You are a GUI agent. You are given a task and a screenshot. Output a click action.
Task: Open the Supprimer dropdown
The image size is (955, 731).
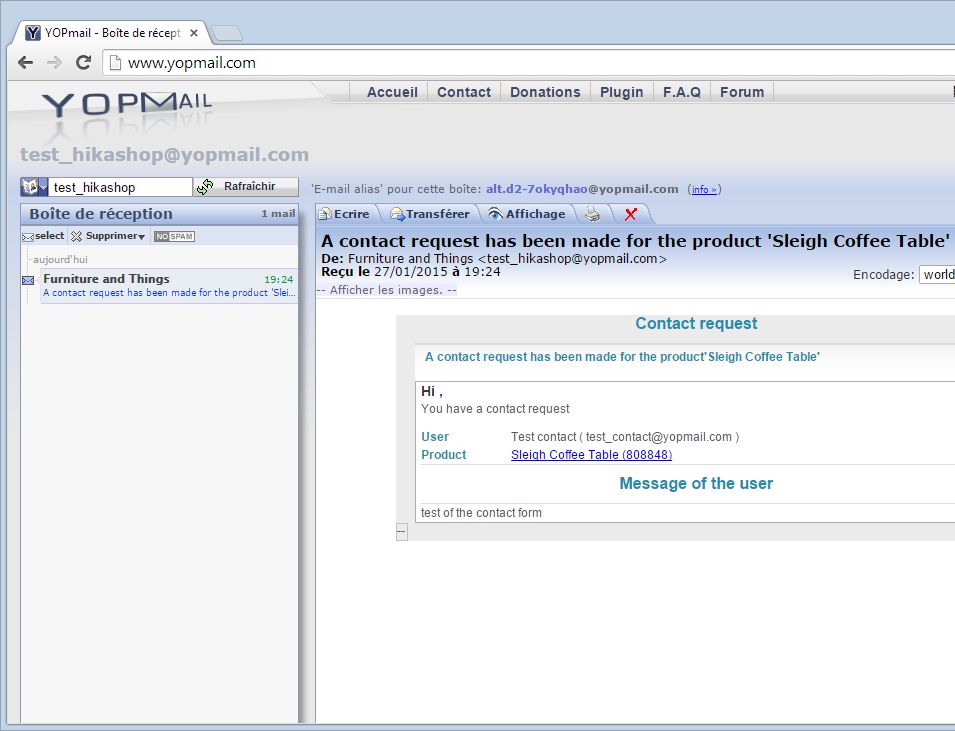pyautogui.click(x=108, y=236)
